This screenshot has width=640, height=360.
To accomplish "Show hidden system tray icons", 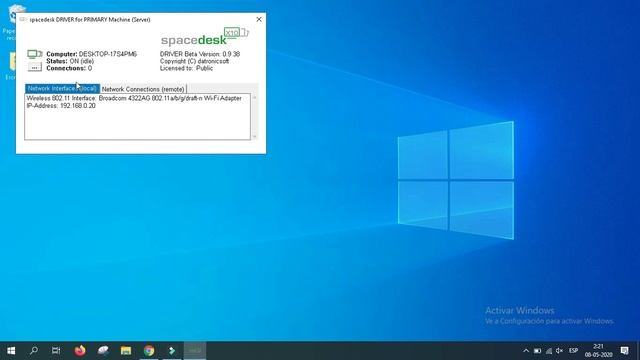I will tap(526, 351).
